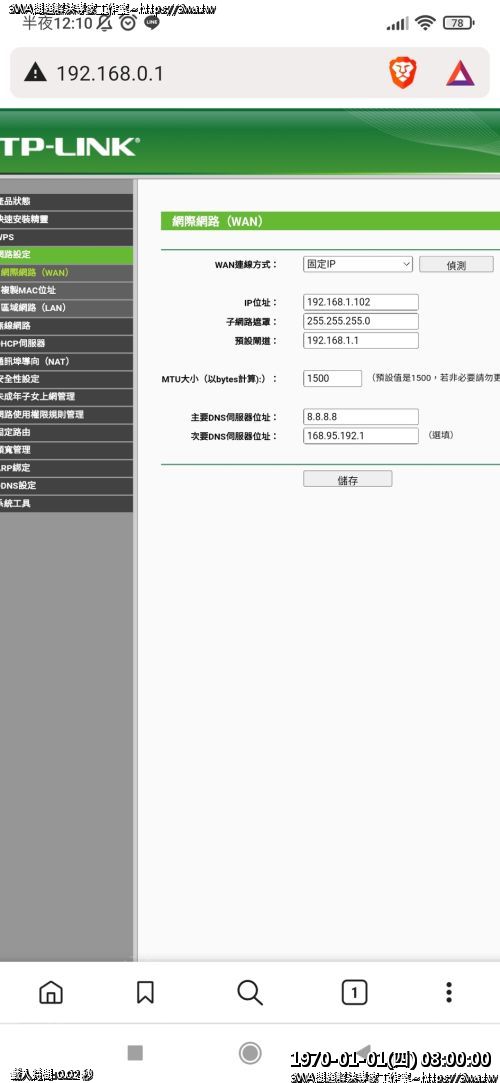The width and height of the screenshot is (500, 1083).
Task: Open the bookmarks icon
Action: click(x=145, y=993)
